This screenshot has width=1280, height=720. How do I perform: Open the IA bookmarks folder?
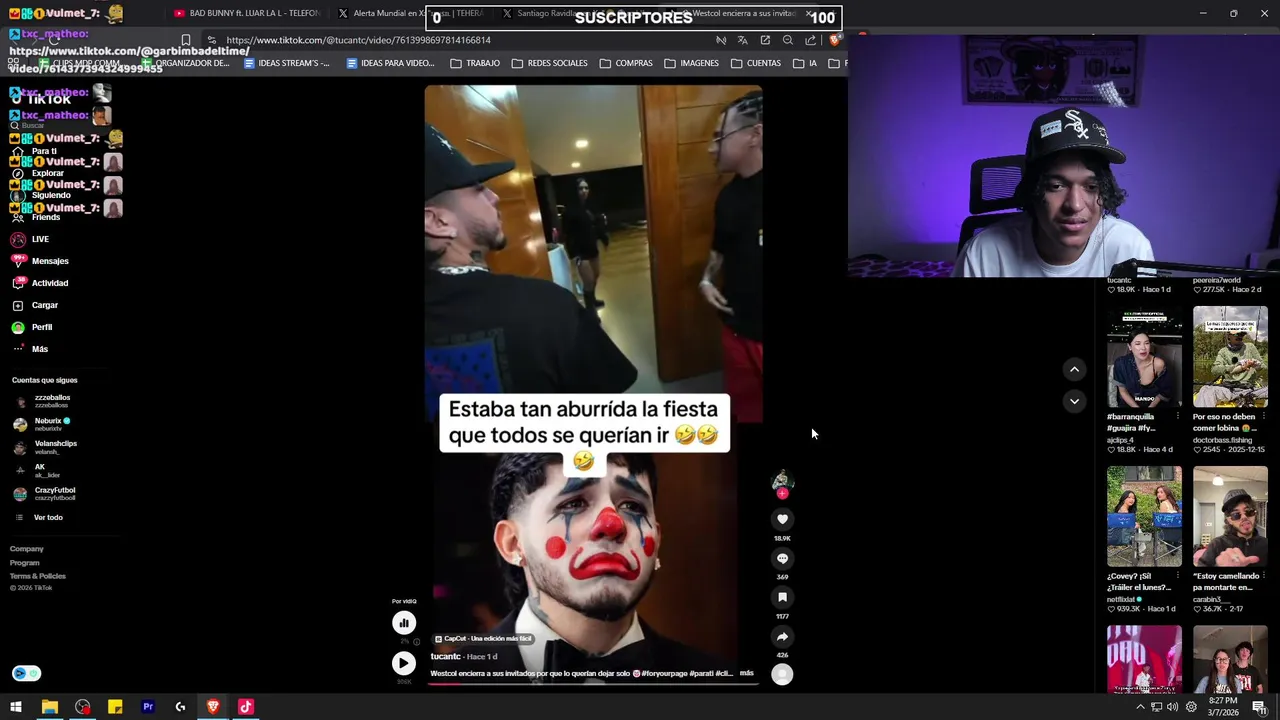click(805, 63)
